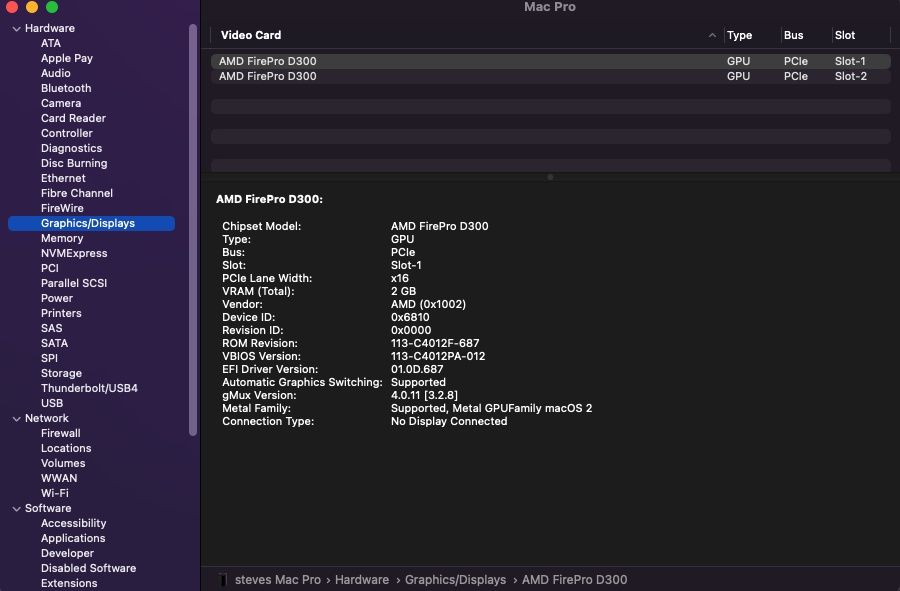Click the VRAM value '2 GB'
The width and height of the screenshot is (900, 591).
[x=404, y=291]
